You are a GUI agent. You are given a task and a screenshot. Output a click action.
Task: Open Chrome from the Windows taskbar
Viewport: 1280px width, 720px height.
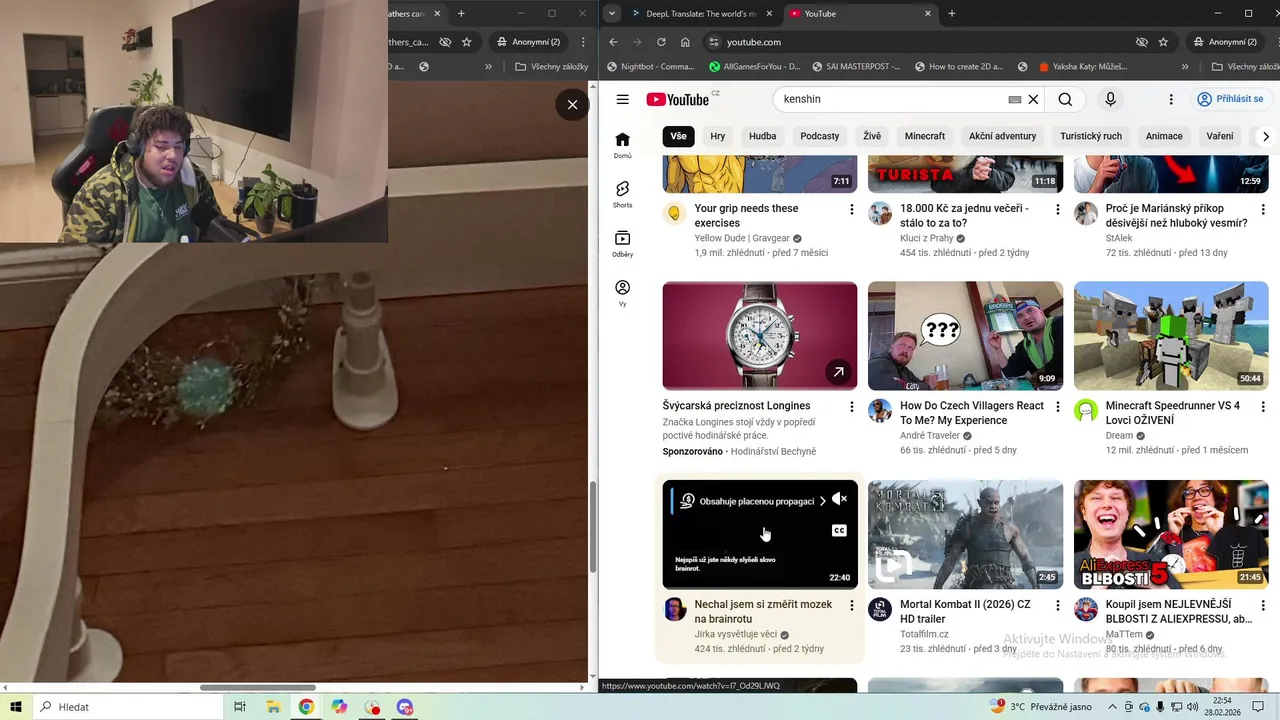click(306, 707)
